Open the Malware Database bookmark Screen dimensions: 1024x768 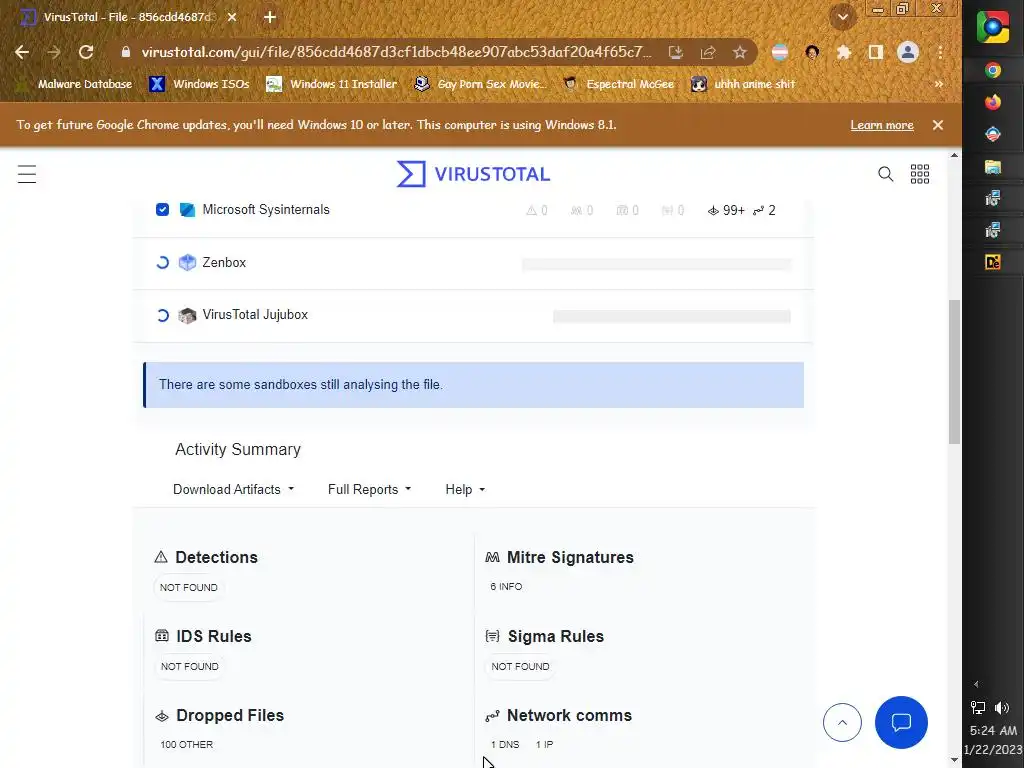pyautogui.click(x=76, y=84)
